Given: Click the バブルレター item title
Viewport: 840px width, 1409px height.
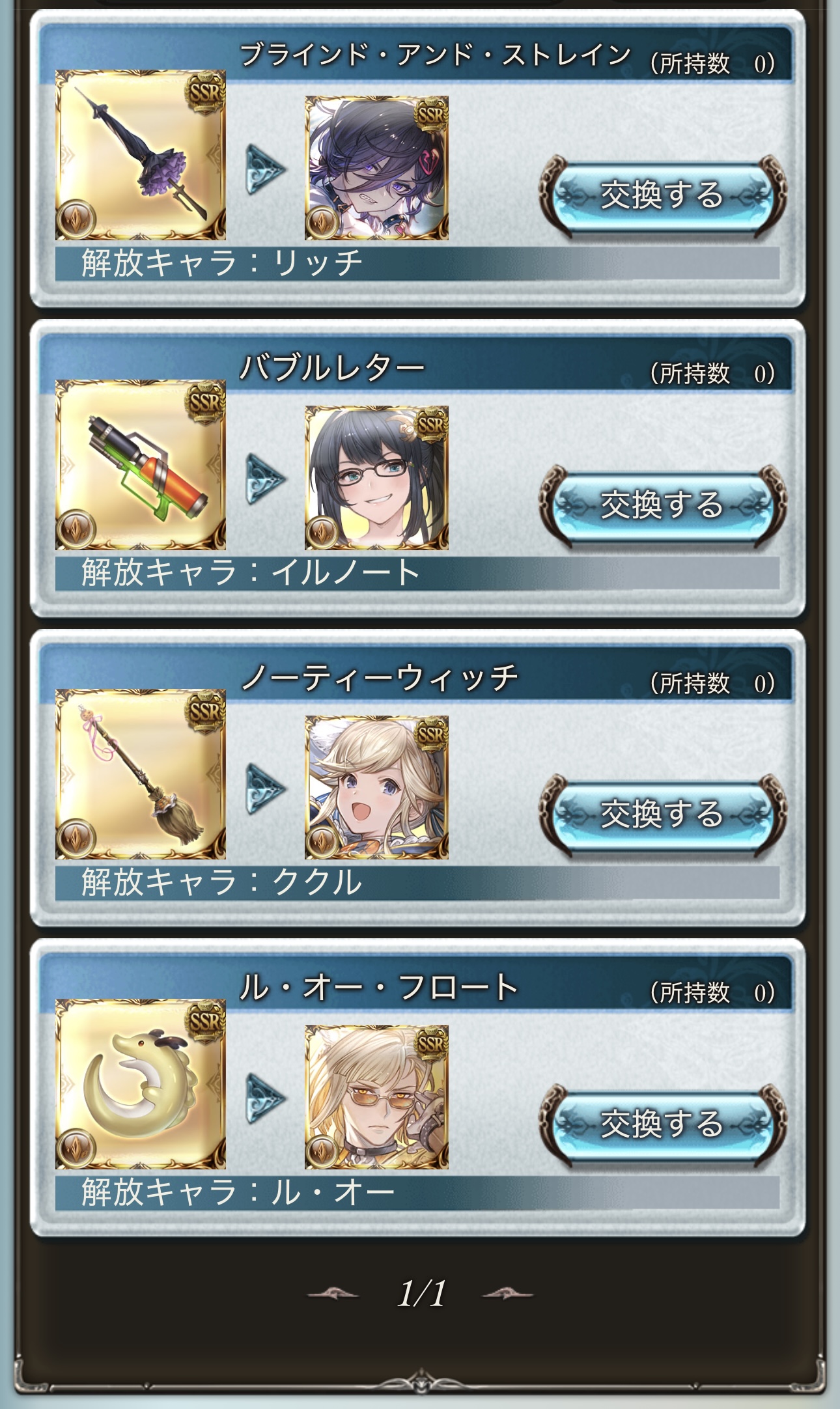Looking at the screenshot, I should click(332, 368).
